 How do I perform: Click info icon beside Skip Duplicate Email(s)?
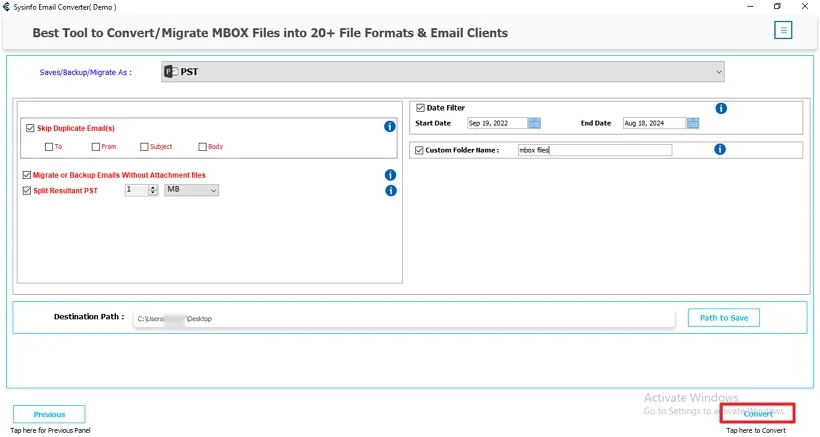coord(390,127)
